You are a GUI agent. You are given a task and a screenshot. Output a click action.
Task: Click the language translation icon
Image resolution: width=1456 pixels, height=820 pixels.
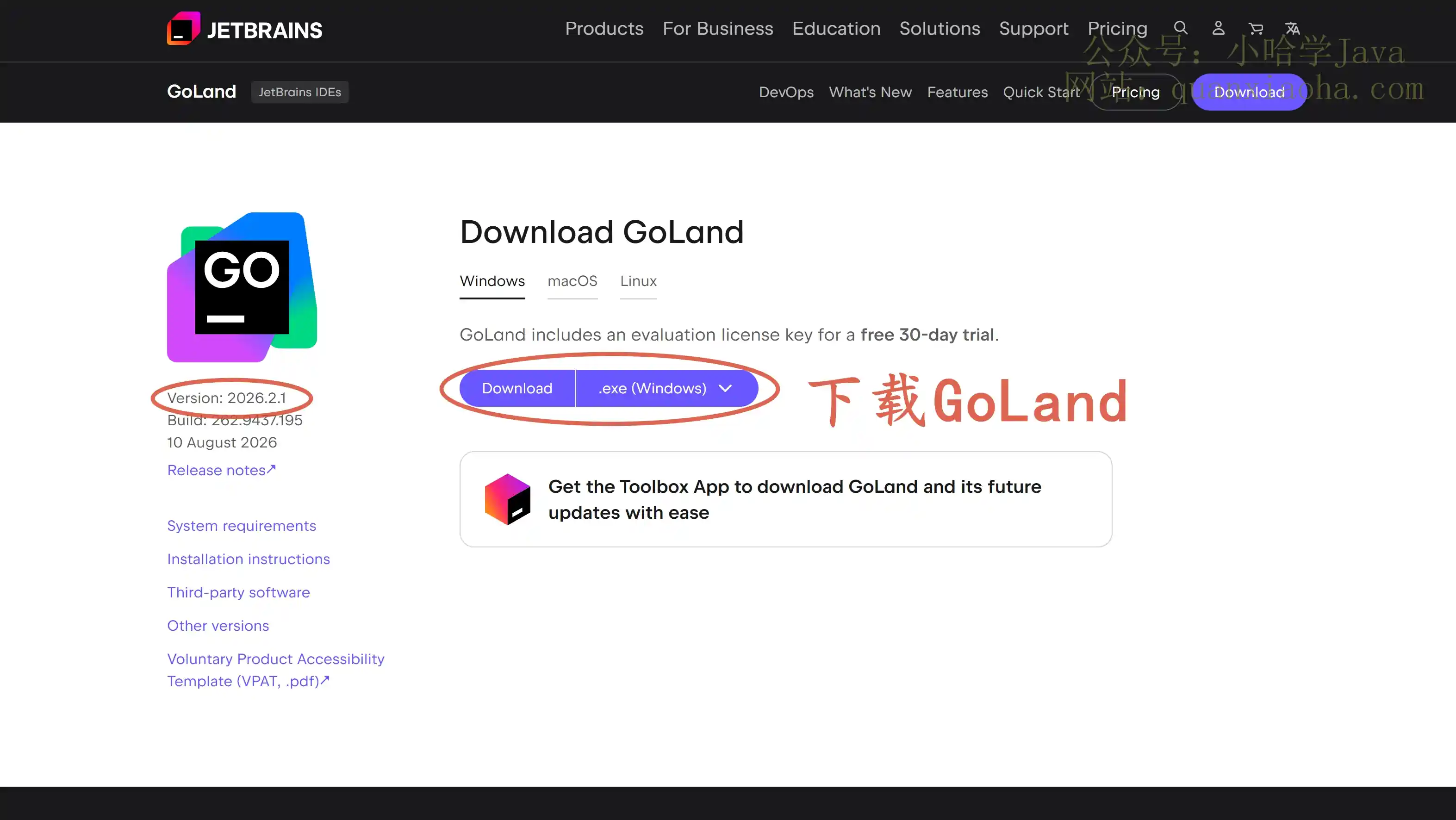[1292, 28]
